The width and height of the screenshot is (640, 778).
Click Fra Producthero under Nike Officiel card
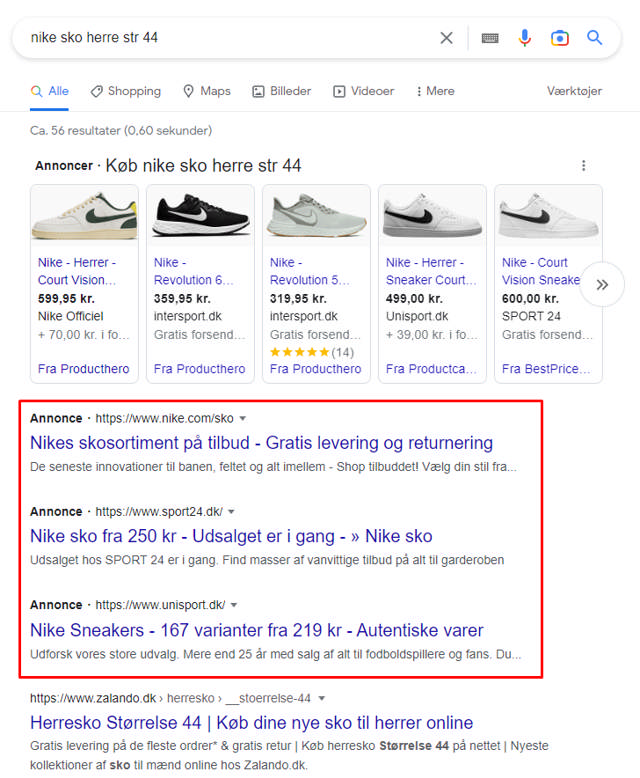click(83, 369)
